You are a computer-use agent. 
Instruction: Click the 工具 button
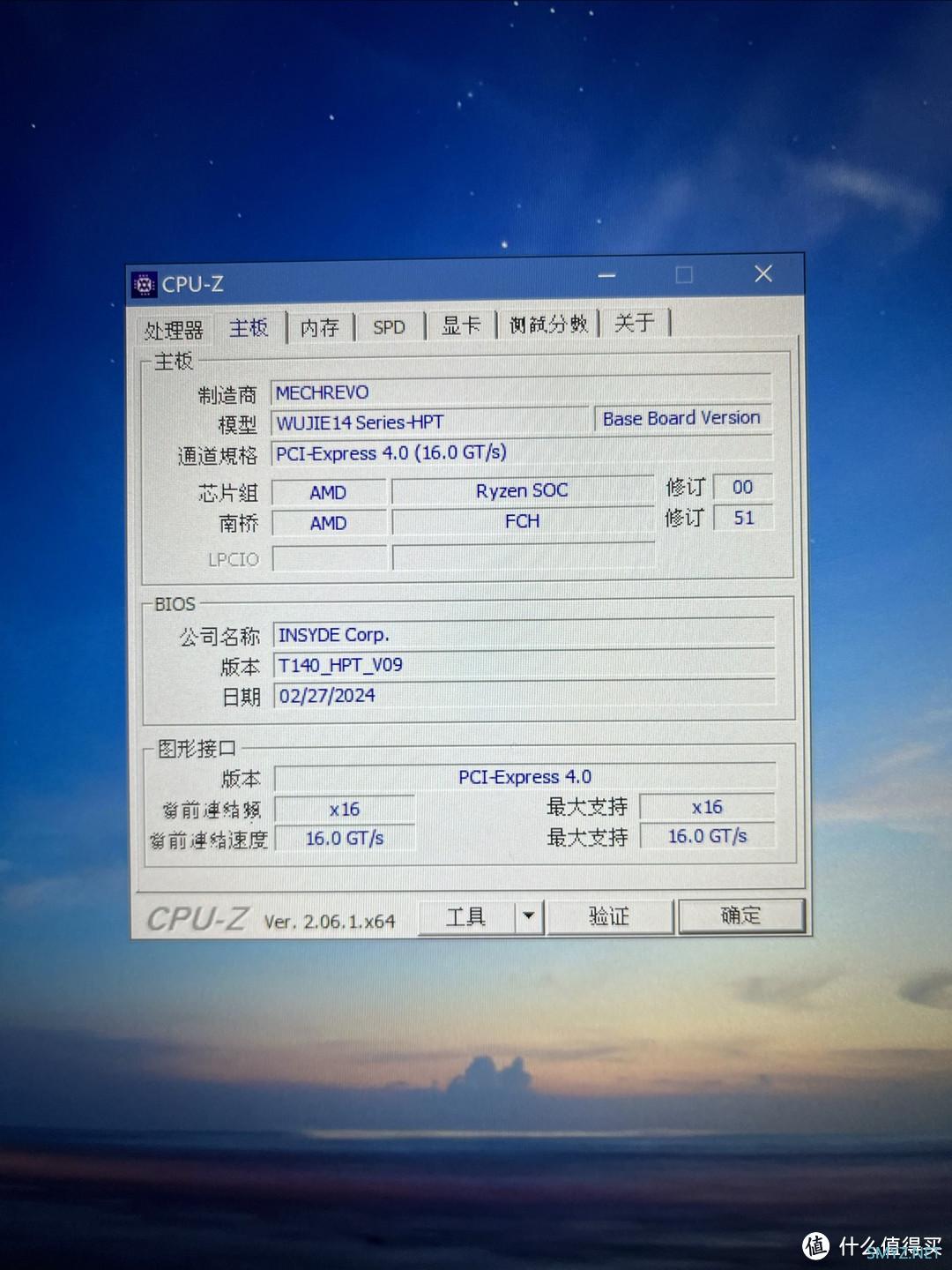pos(465,917)
